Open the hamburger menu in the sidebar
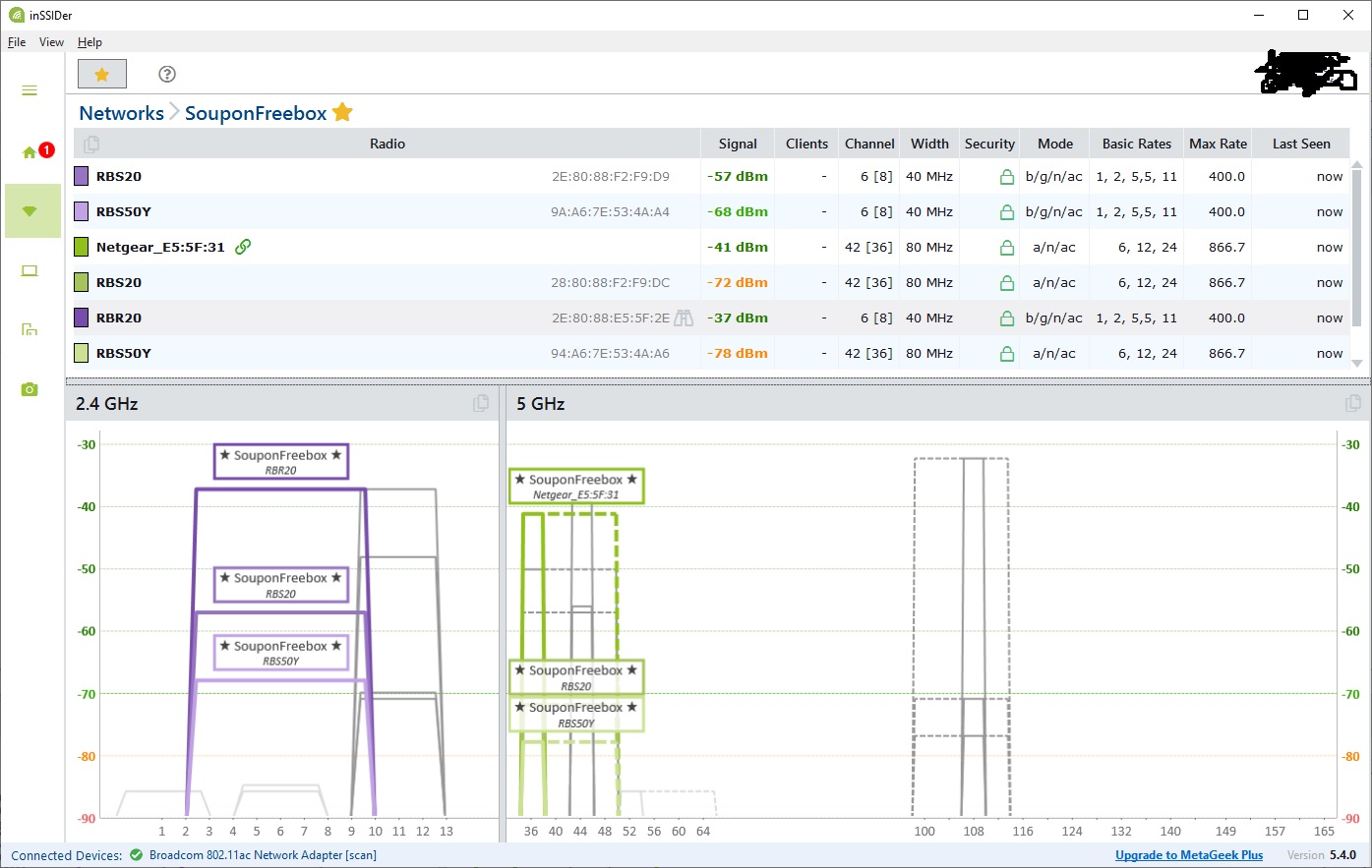The width and height of the screenshot is (1372, 868). point(30,90)
